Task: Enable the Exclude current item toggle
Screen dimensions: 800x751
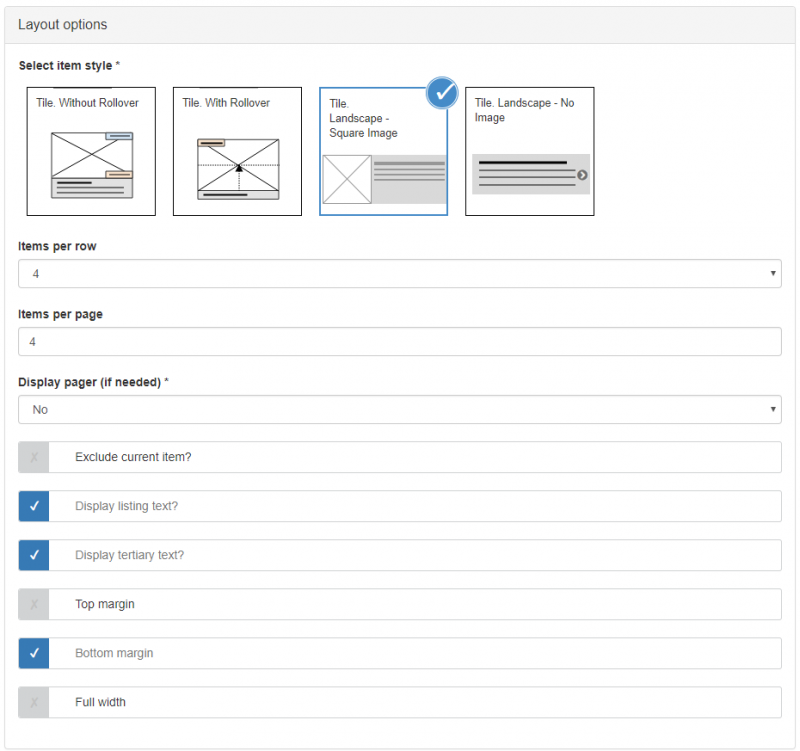Action: coord(34,457)
